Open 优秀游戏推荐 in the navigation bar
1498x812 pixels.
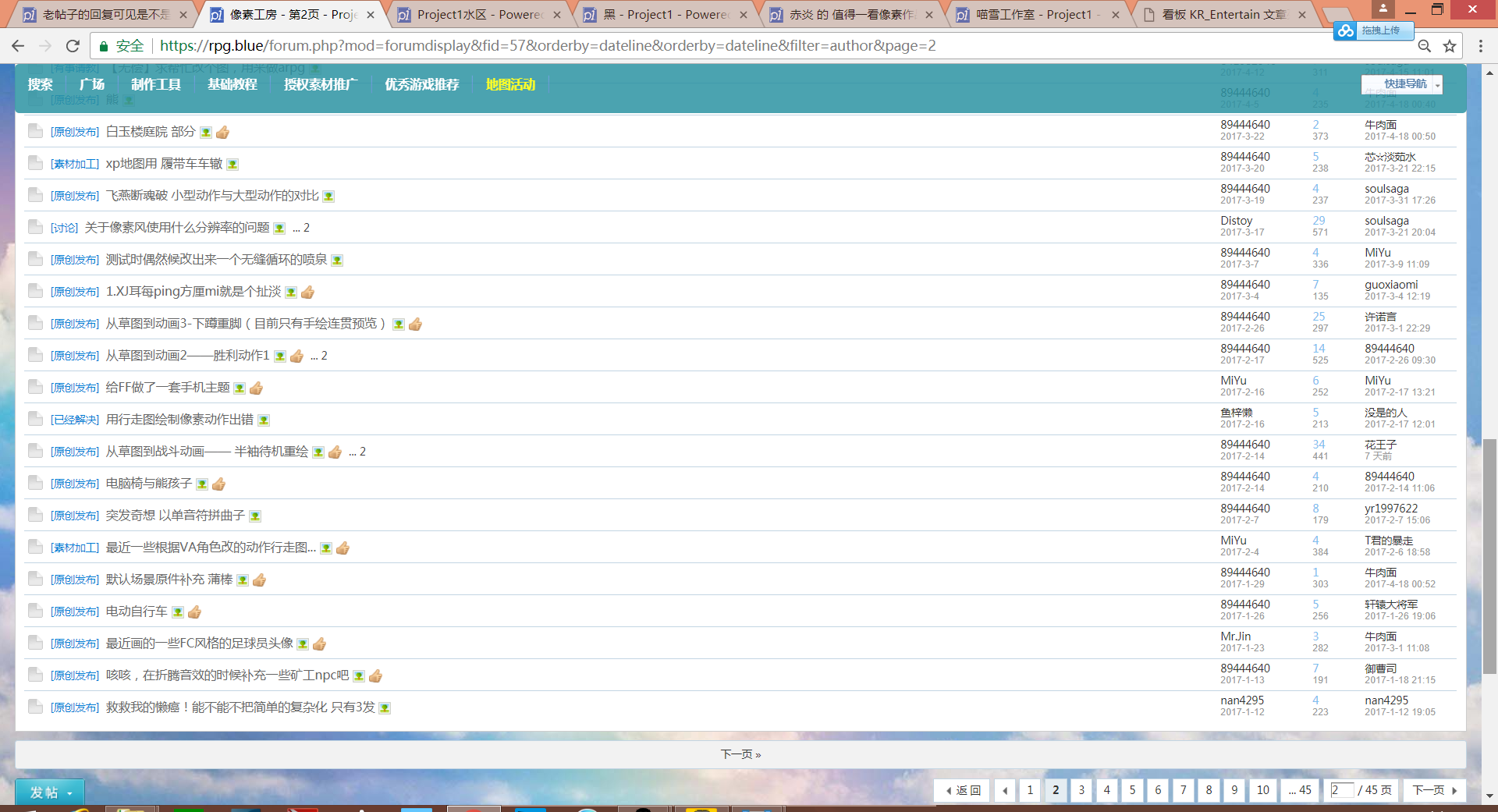[422, 84]
